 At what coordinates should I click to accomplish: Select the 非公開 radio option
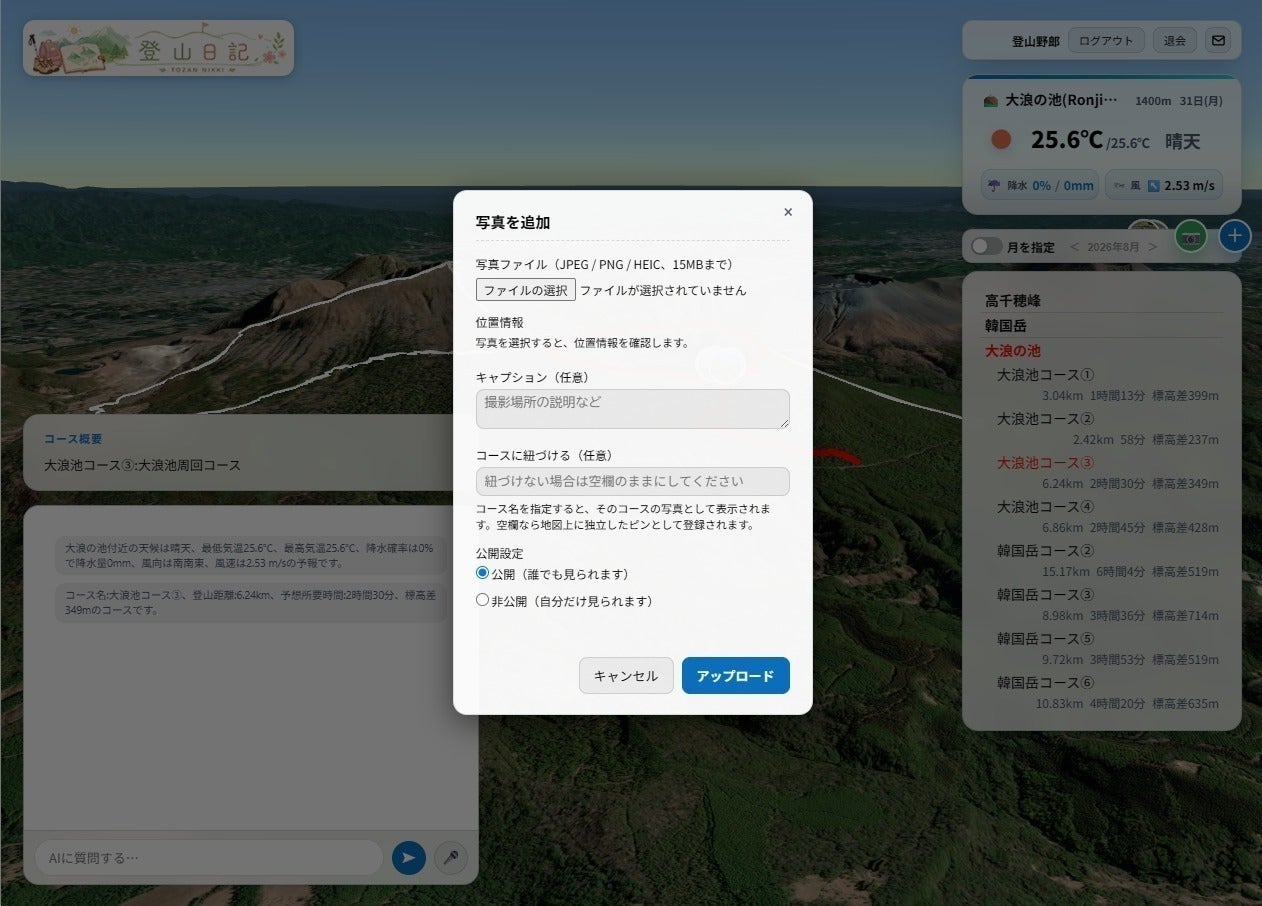[482, 600]
